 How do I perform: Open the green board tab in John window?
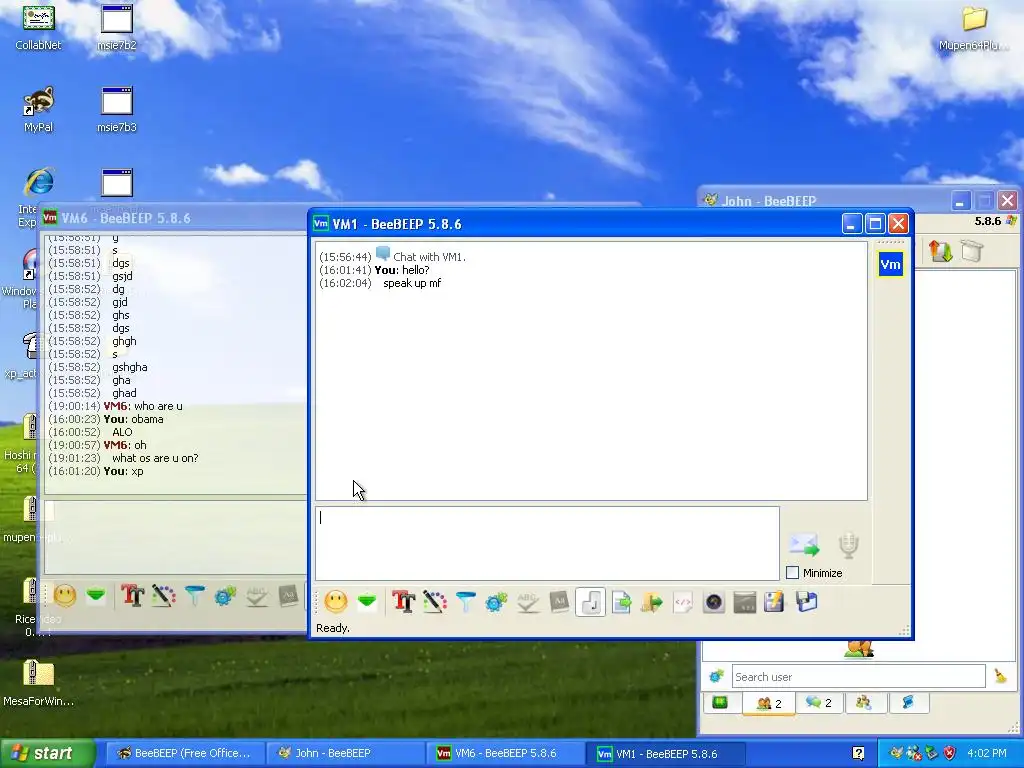(x=720, y=703)
